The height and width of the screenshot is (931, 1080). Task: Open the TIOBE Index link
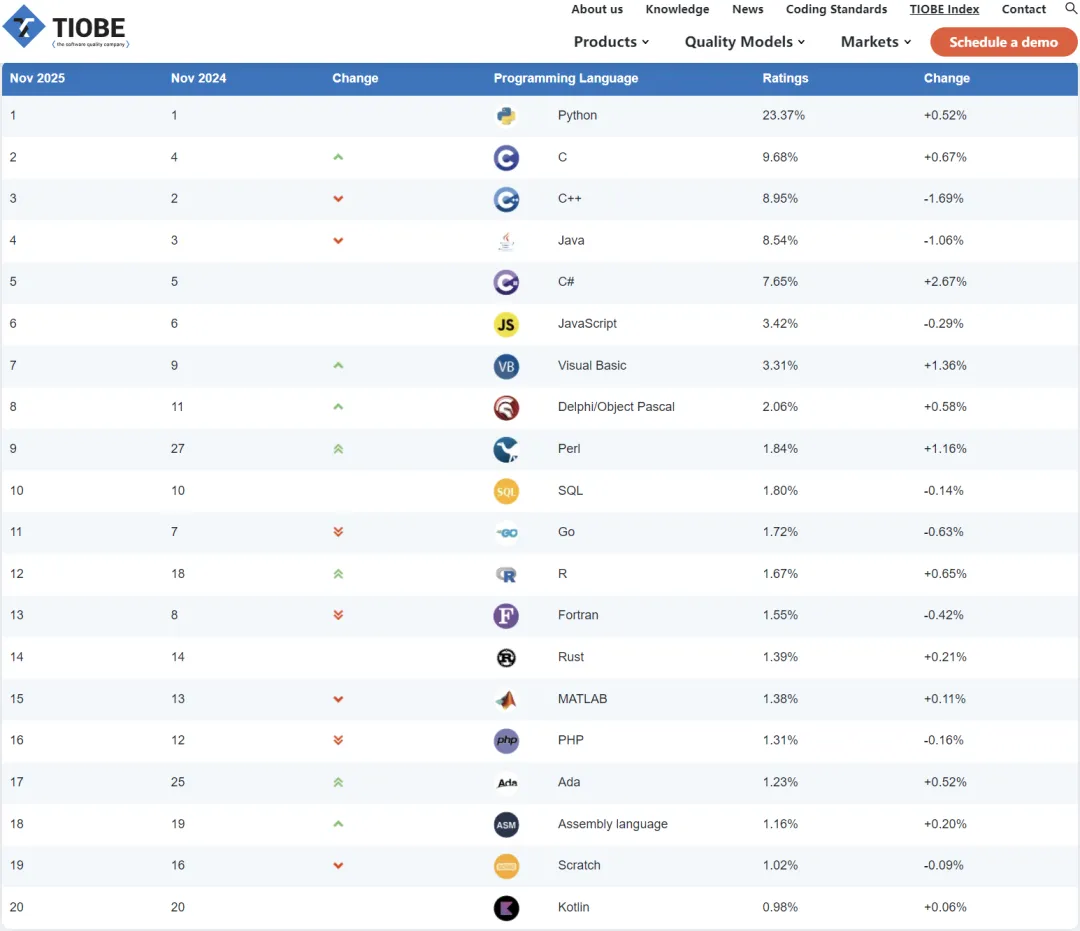click(944, 9)
